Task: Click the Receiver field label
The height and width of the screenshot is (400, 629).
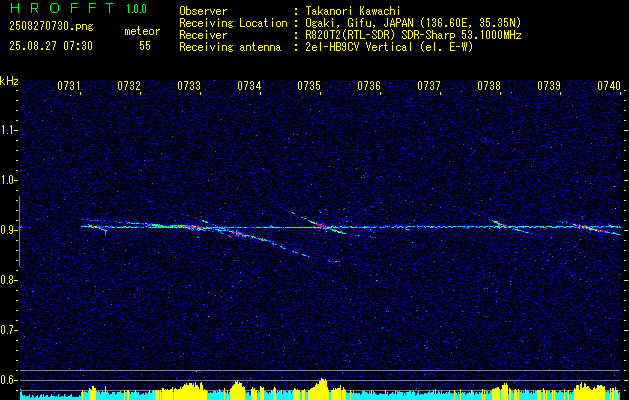Action: click(203, 35)
